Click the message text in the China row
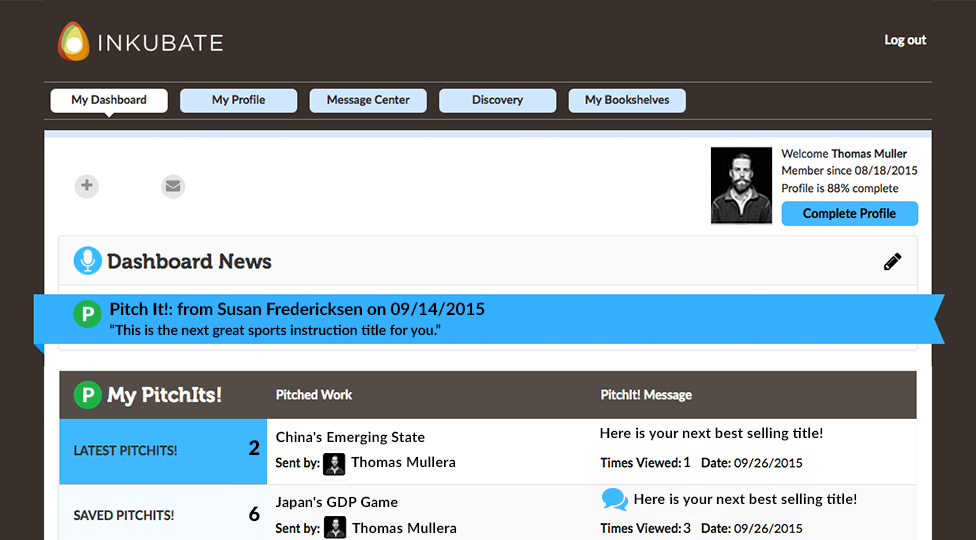This screenshot has width=976, height=540. pyautogui.click(x=711, y=434)
